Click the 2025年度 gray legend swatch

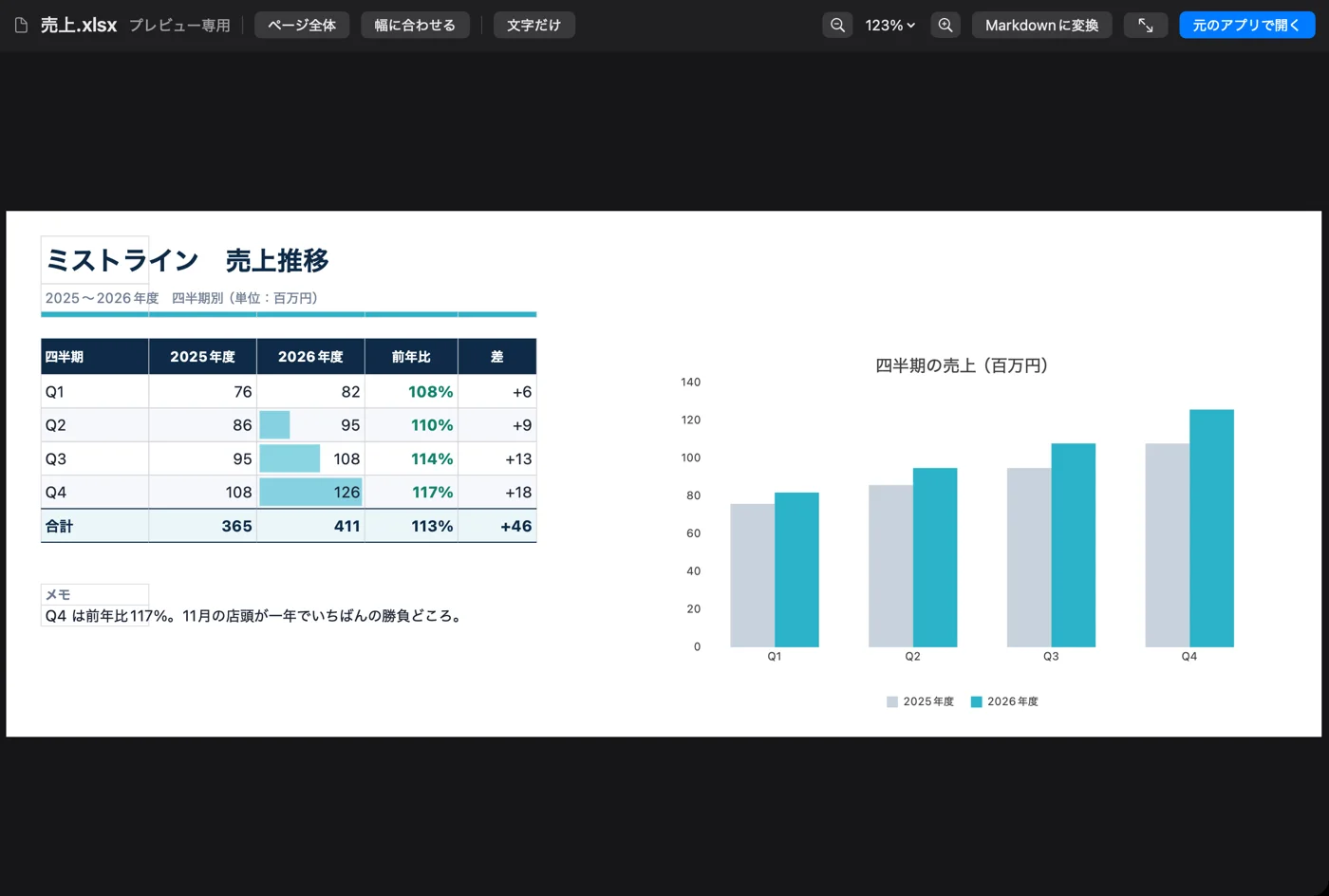point(892,702)
